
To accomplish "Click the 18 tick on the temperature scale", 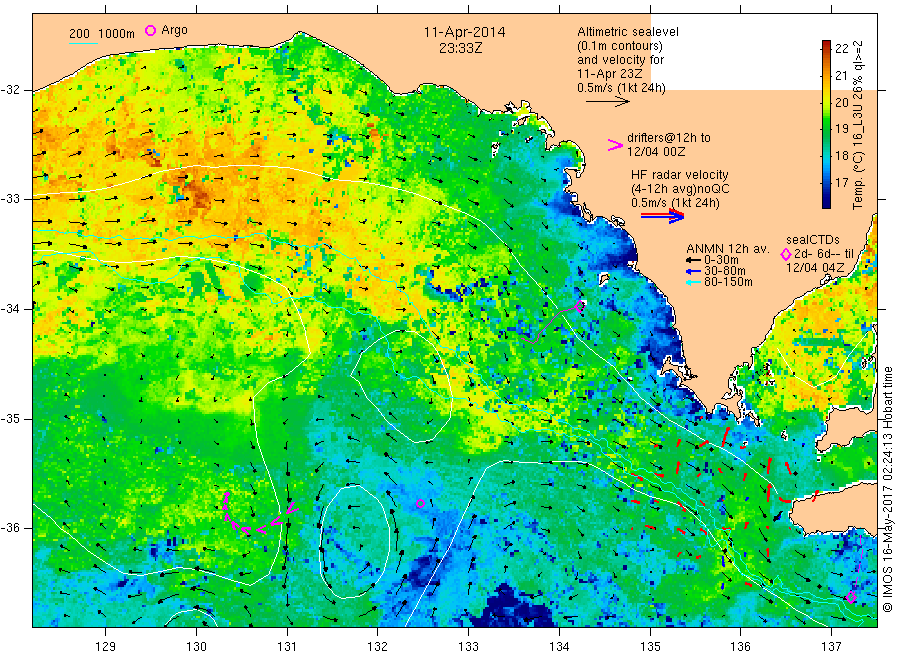I will (x=841, y=156).
